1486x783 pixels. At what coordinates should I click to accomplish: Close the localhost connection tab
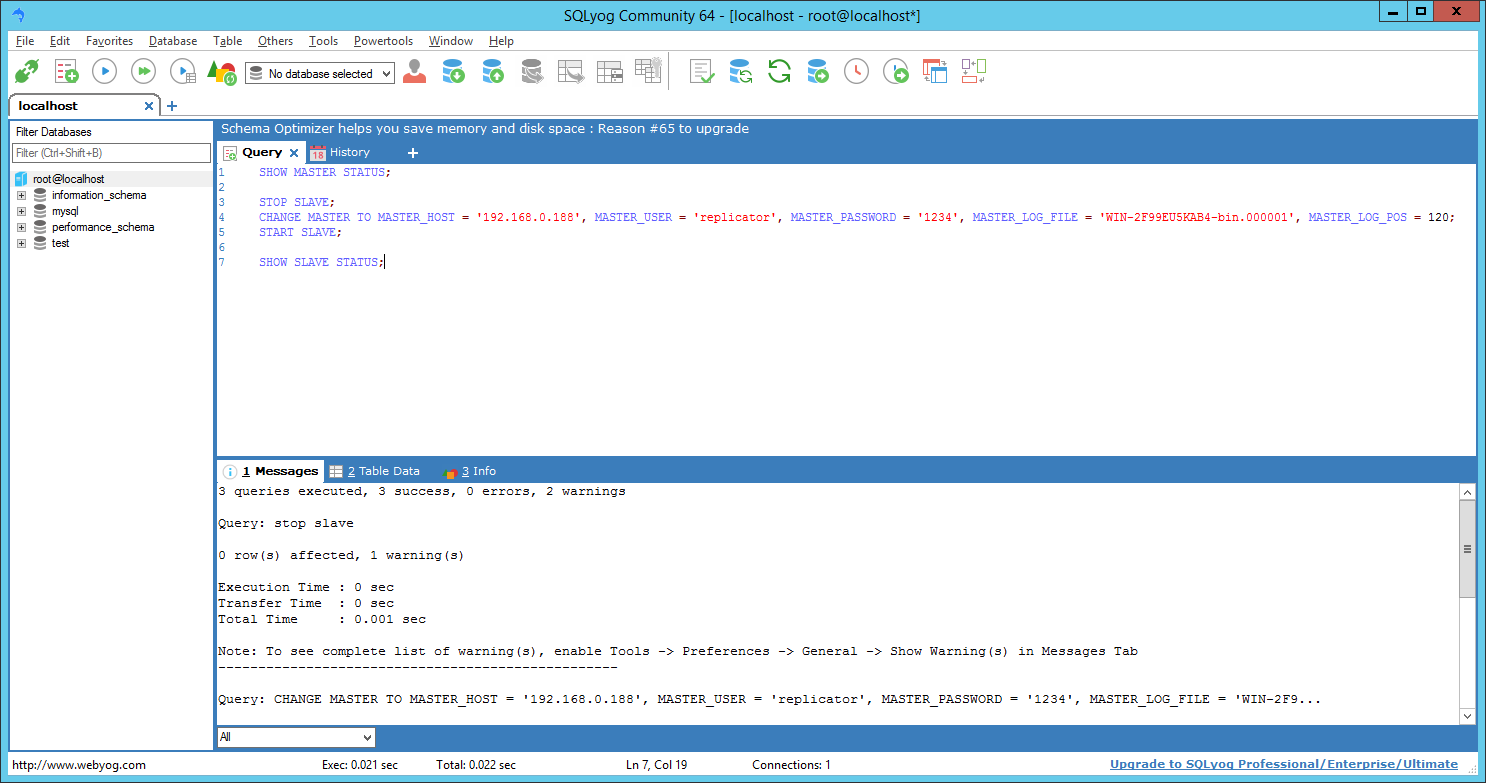coord(149,106)
